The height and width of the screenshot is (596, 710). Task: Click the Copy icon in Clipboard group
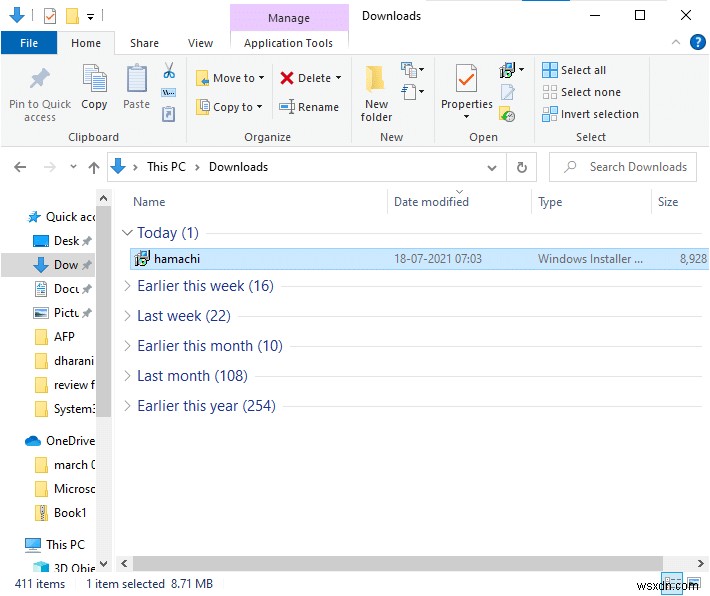pyautogui.click(x=94, y=78)
